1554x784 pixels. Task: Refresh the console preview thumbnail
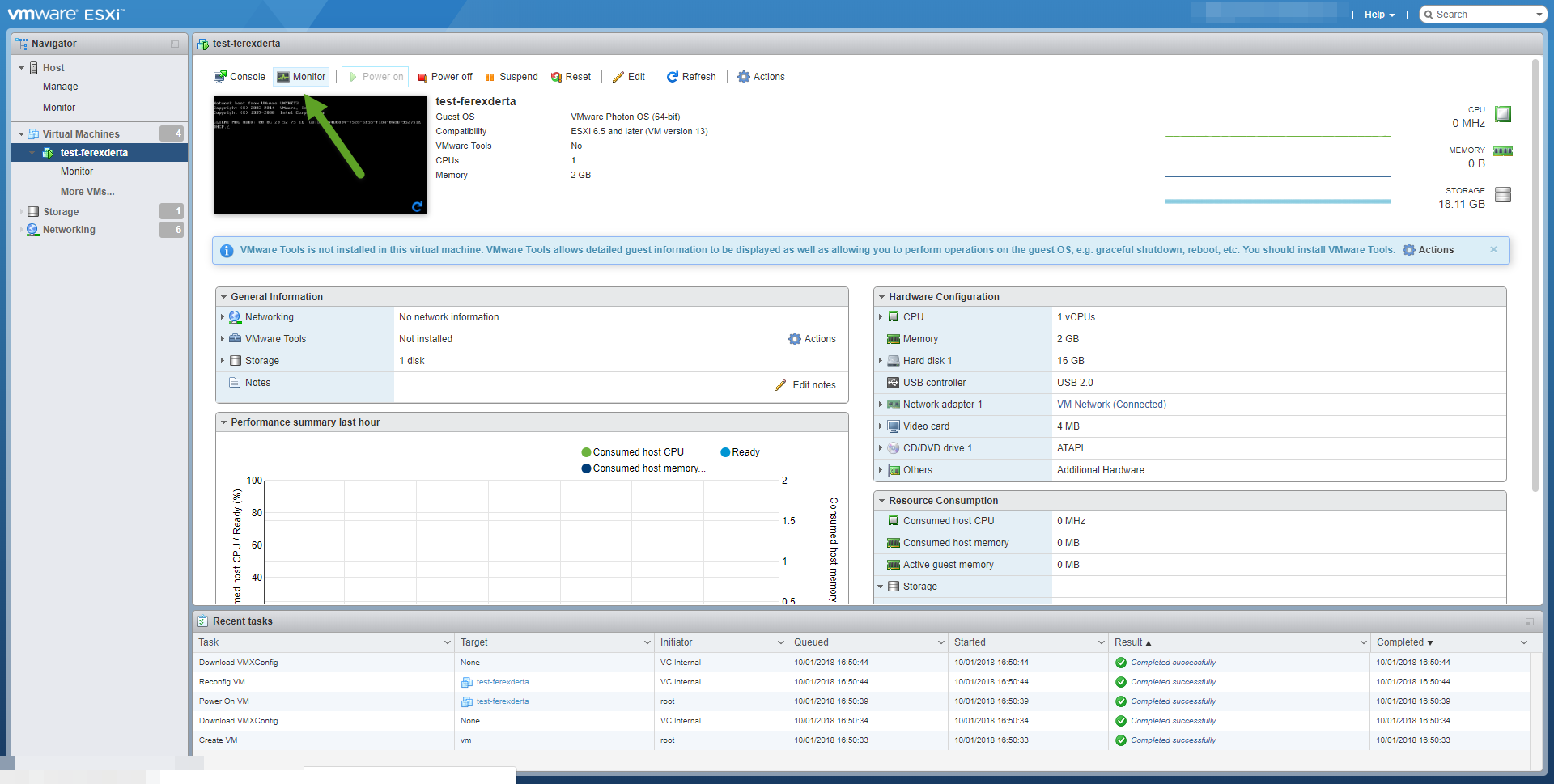418,208
